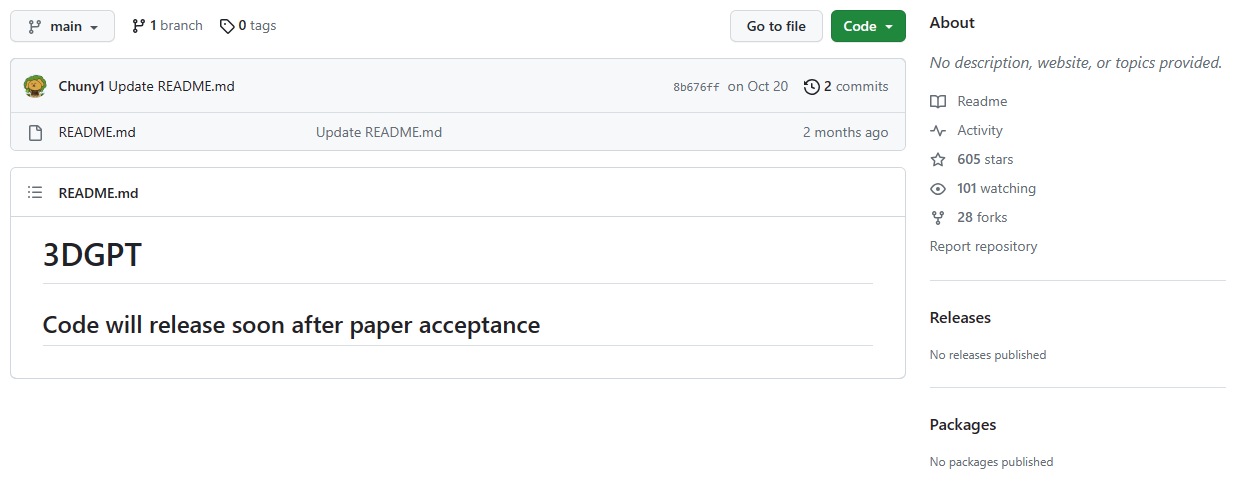Click the Activity pulse icon
Viewport: 1248px width, 485px height.
[938, 131]
